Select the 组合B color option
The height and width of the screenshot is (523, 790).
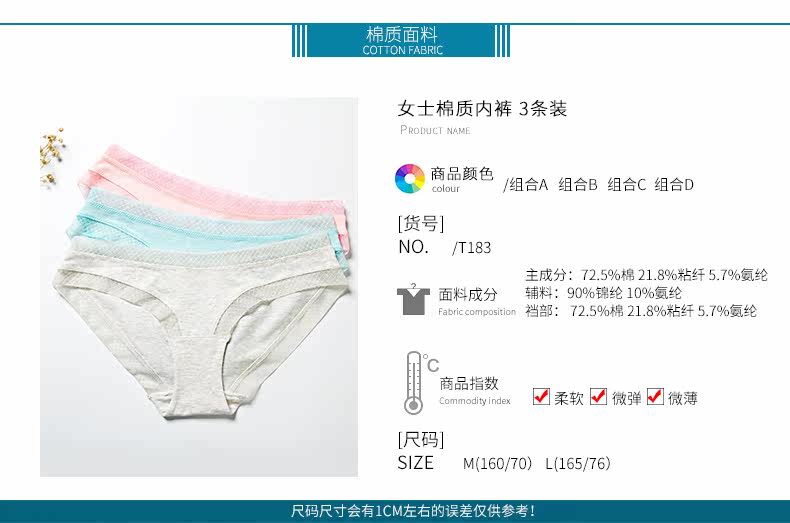577,185
